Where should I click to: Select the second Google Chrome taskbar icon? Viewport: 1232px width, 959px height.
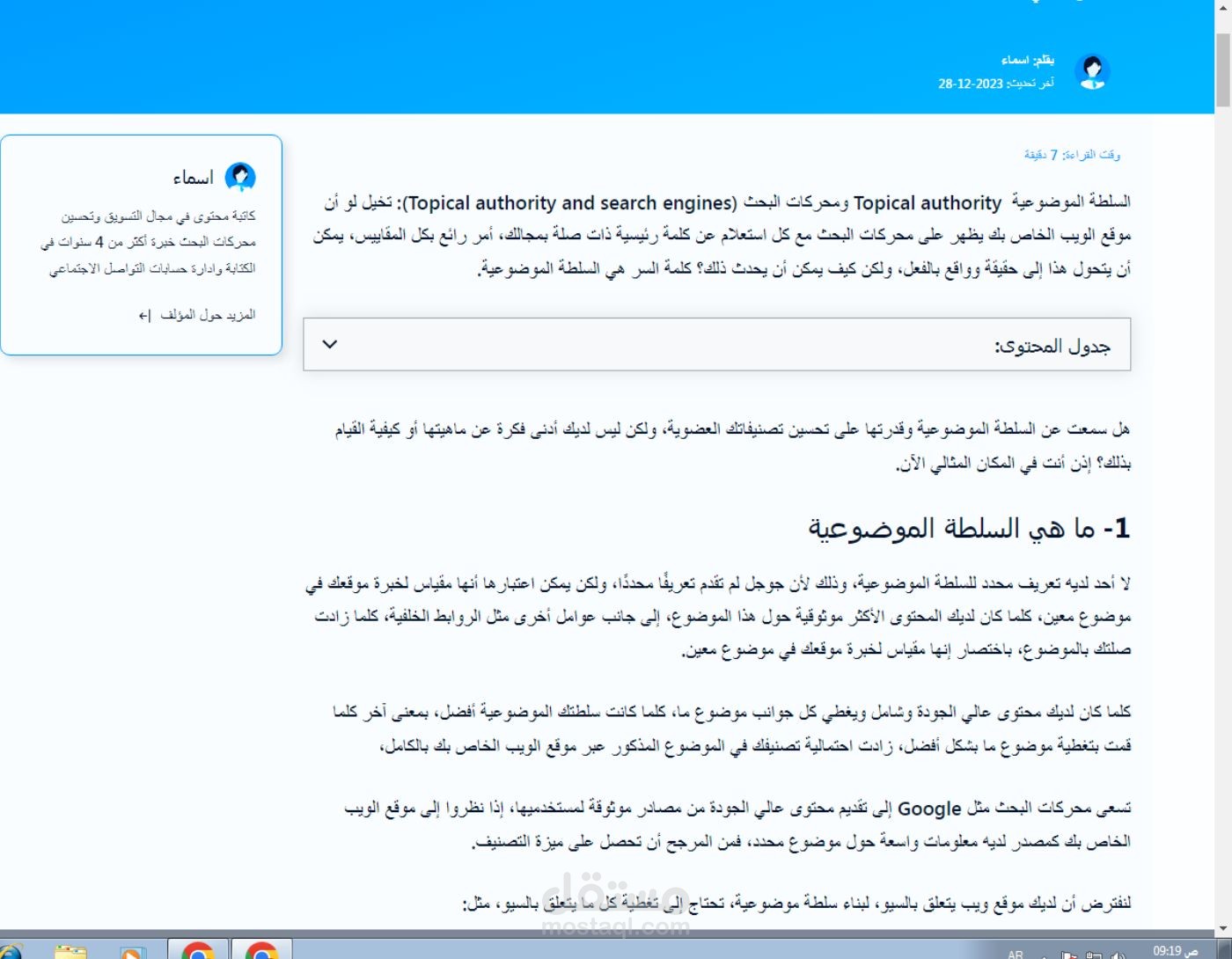tap(262, 950)
